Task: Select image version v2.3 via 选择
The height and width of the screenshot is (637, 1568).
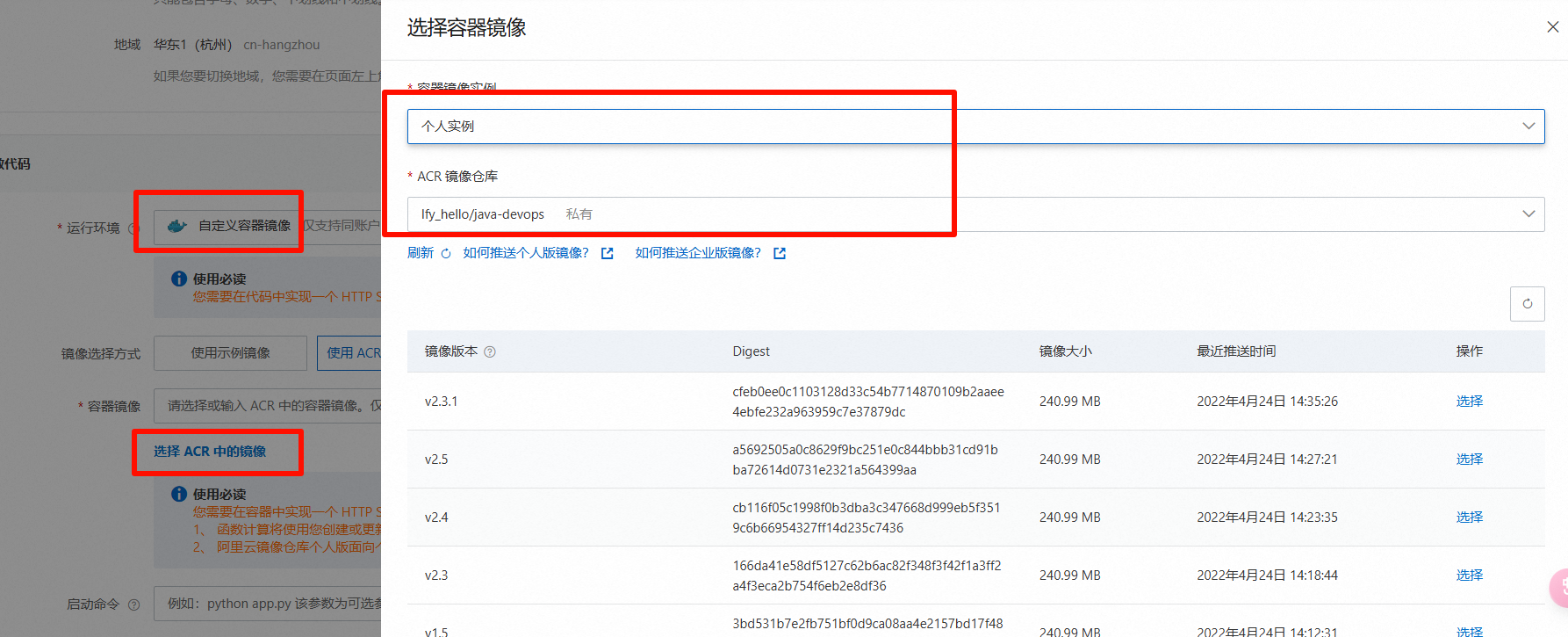Action: click(1469, 575)
